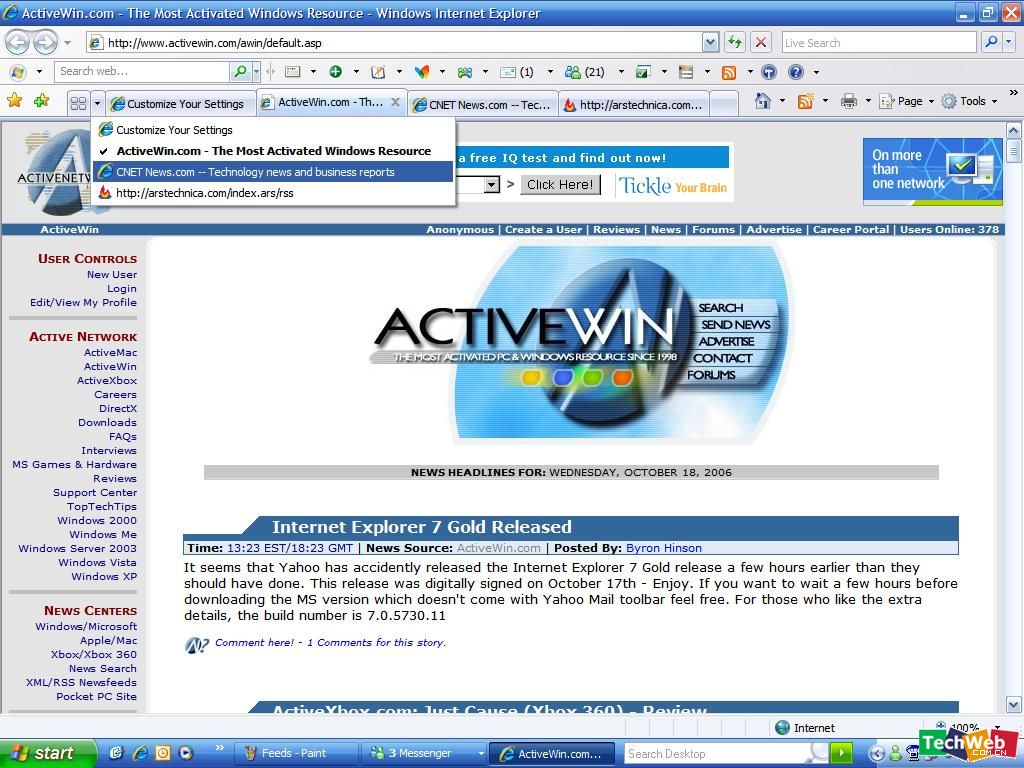Click the green people spaces toolbar icon

[x=465, y=72]
